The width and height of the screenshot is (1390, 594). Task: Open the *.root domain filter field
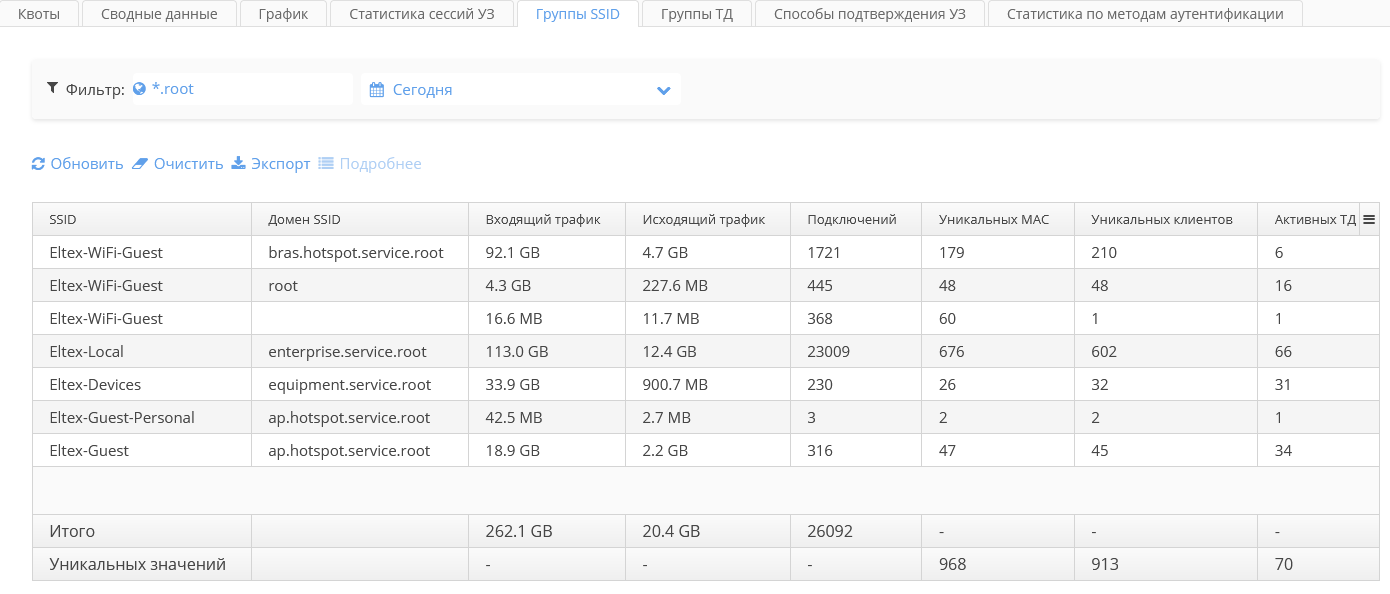(243, 89)
